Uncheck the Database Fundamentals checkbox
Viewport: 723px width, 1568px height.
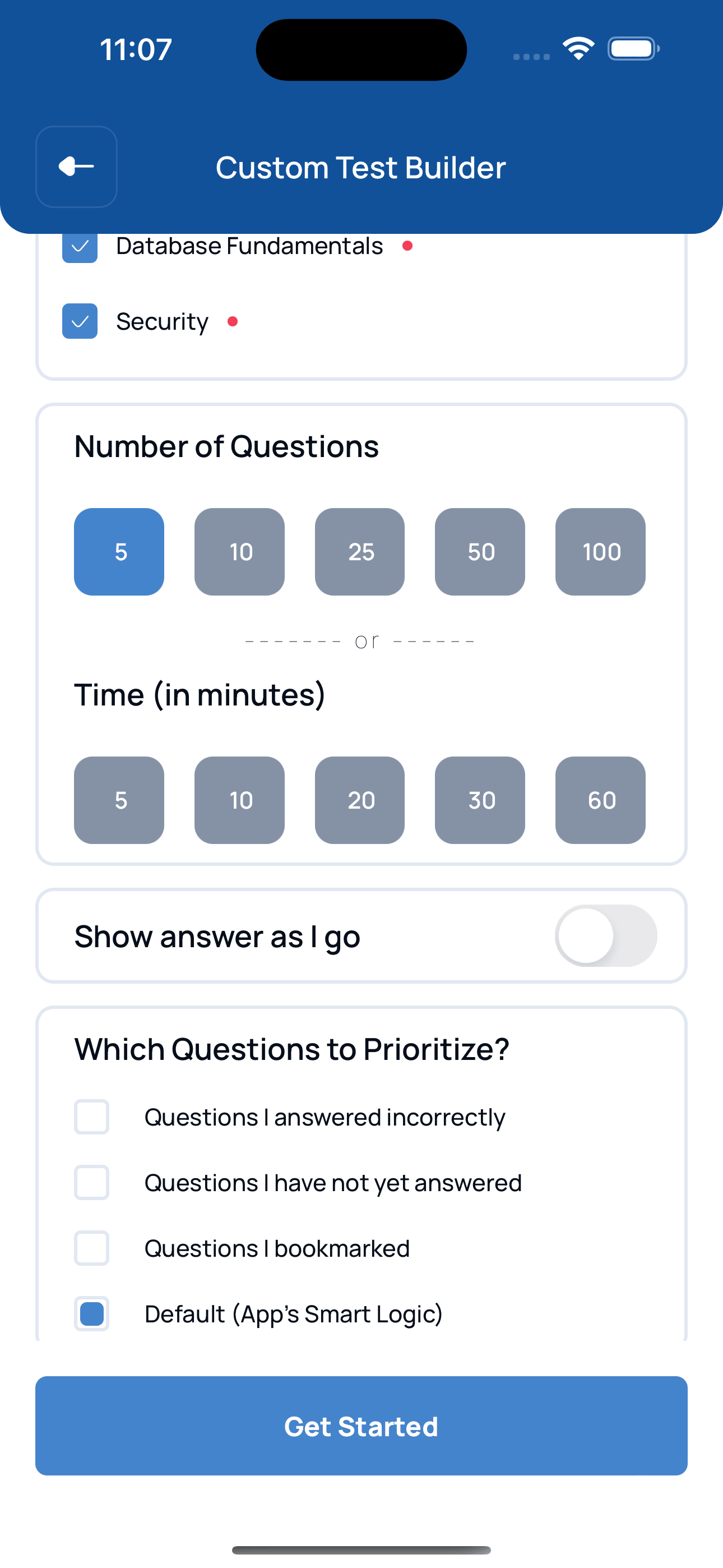click(80, 247)
